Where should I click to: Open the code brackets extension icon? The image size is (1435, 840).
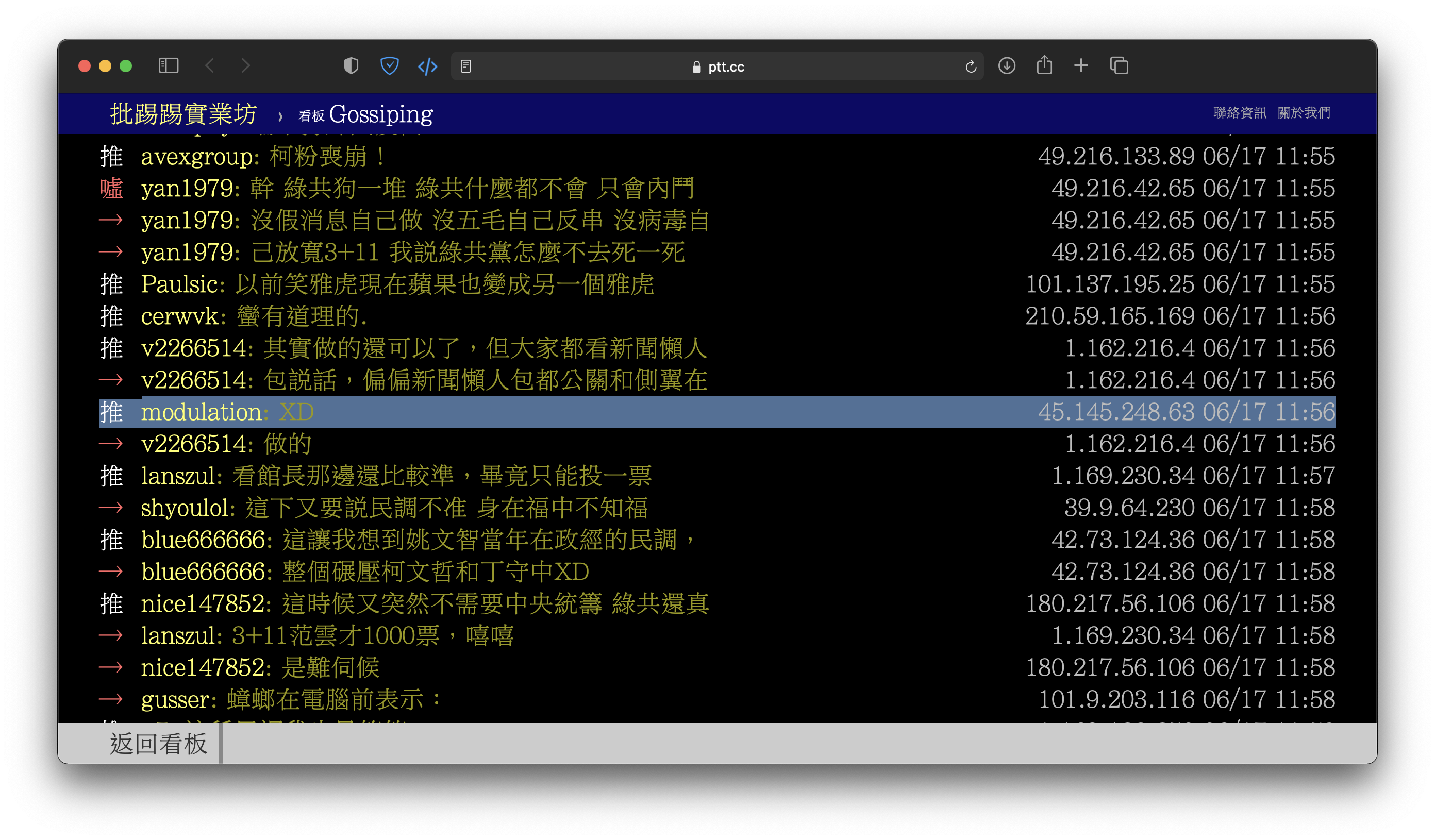427,66
